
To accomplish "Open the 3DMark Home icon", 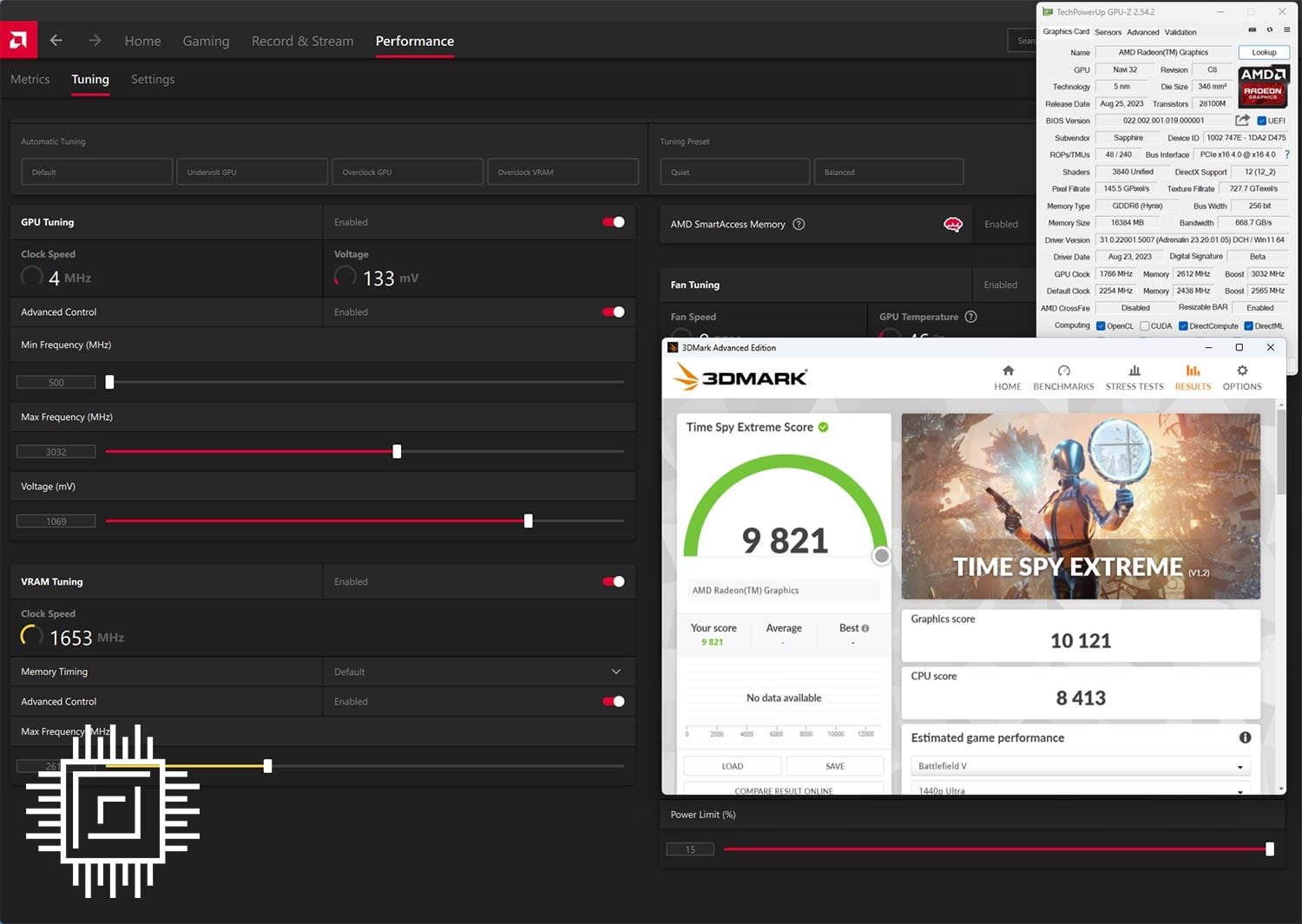I will point(1008,371).
